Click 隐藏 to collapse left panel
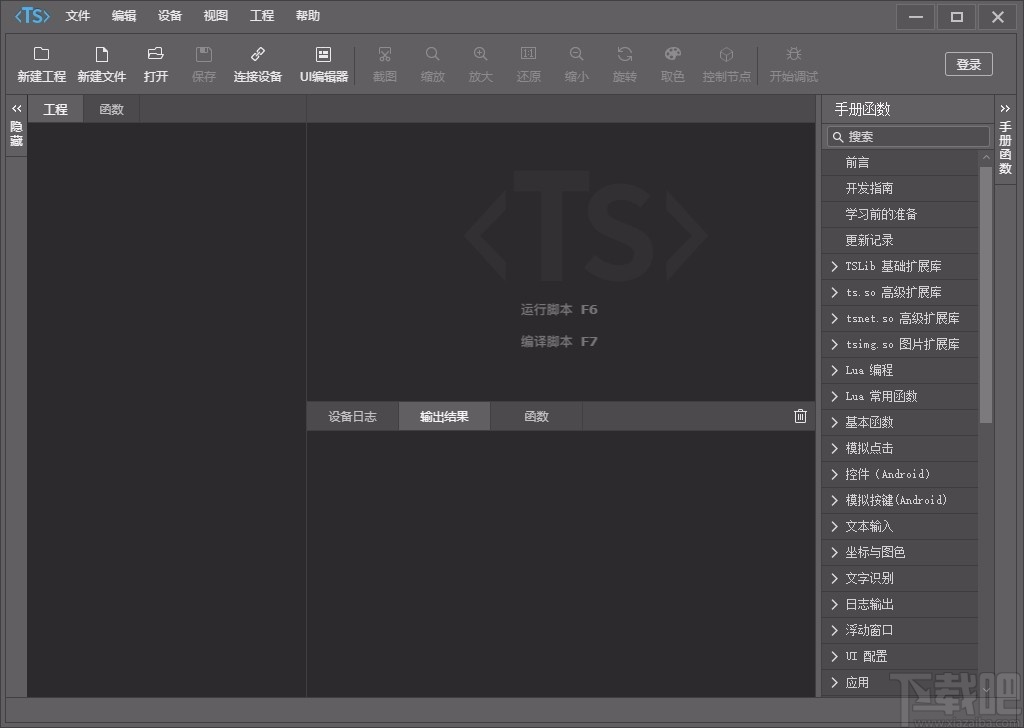 coord(16,125)
